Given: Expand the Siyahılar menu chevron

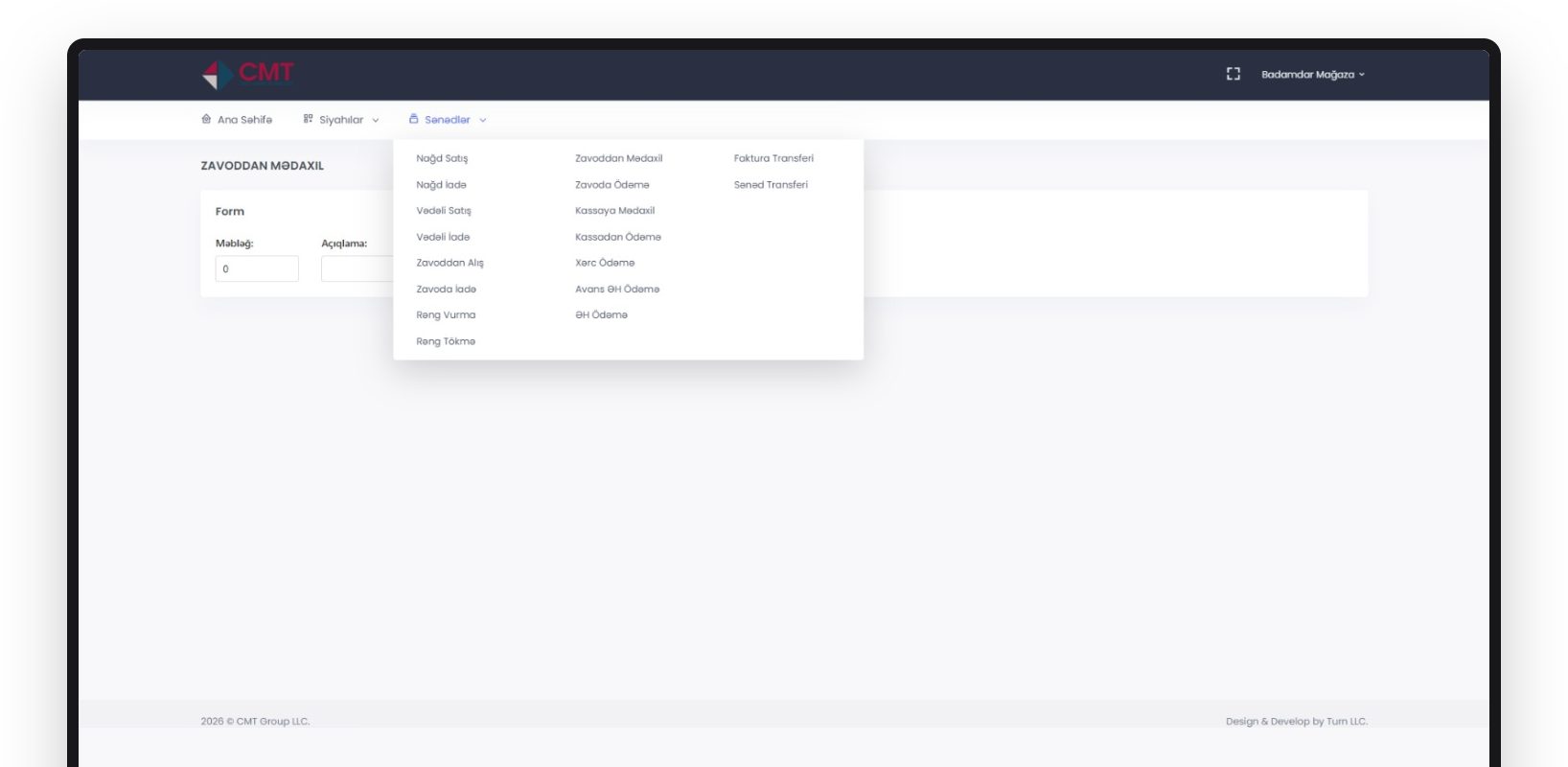Looking at the screenshot, I should click(x=376, y=120).
